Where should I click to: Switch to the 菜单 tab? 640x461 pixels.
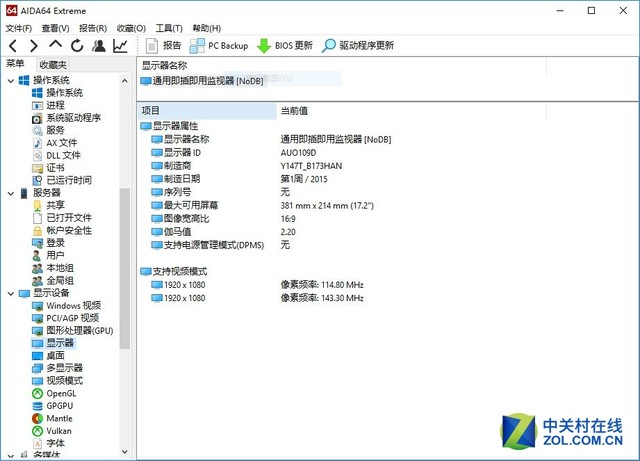pyautogui.click(x=15, y=63)
